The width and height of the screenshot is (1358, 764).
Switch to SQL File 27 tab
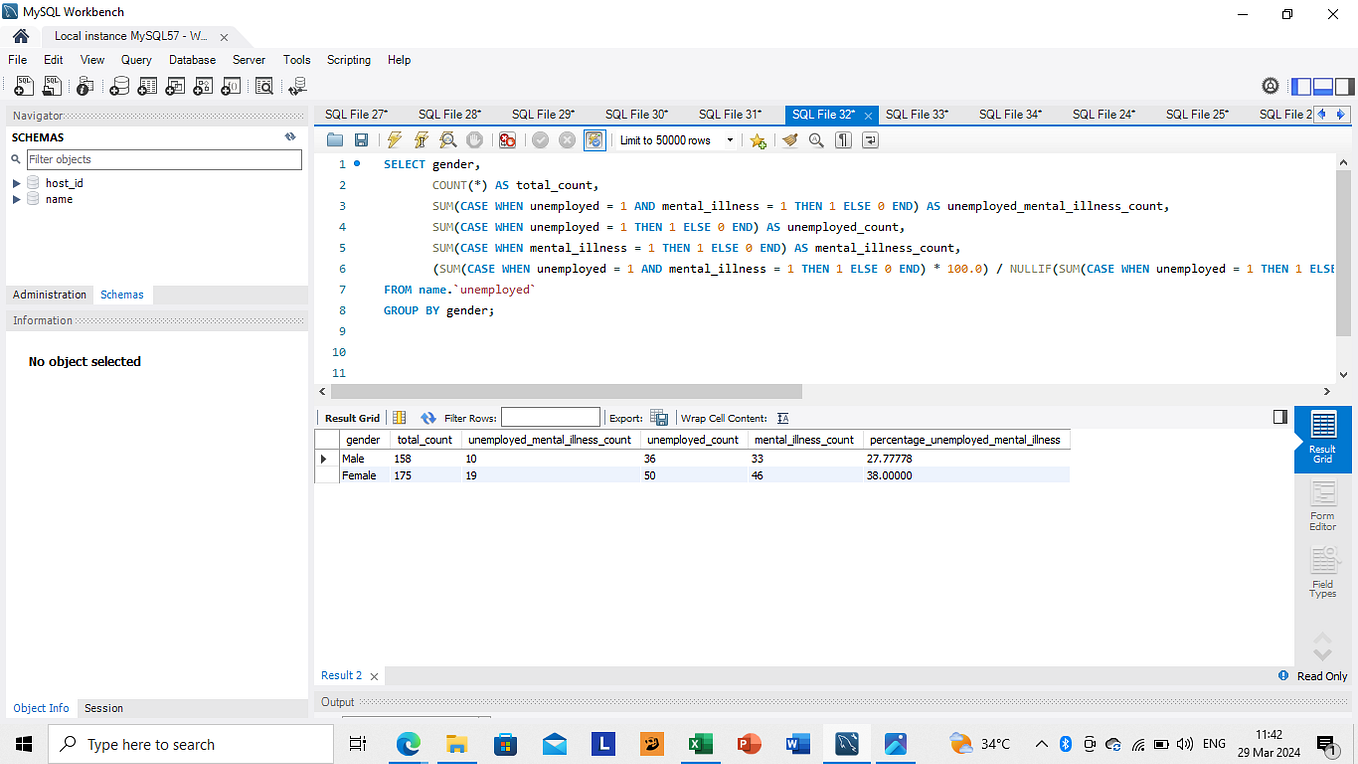[x=356, y=114]
